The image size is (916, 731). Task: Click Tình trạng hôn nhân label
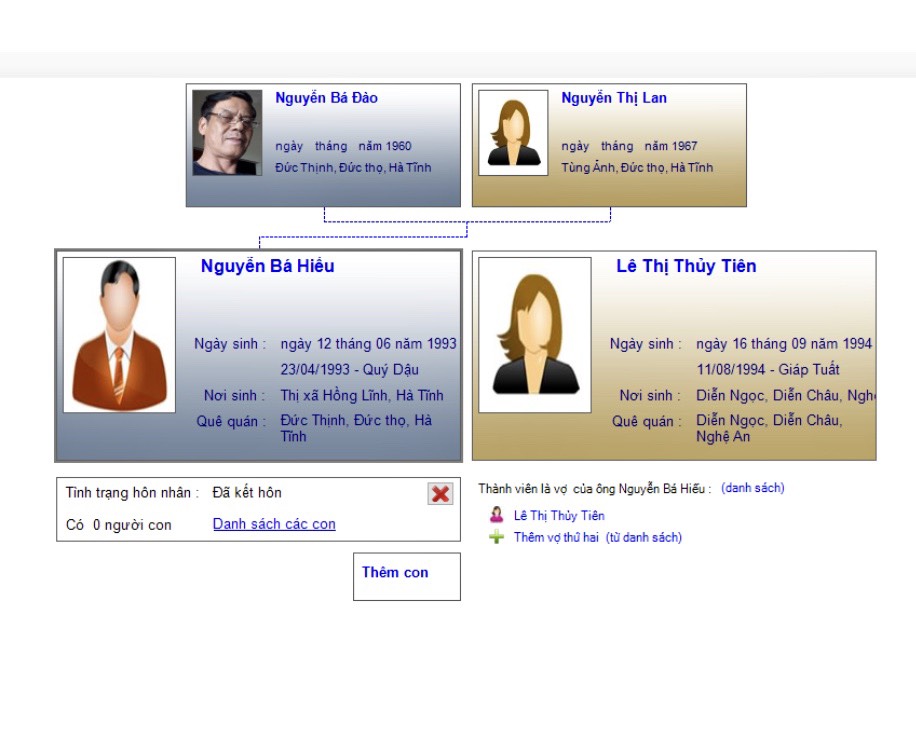[x=132, y=493]
